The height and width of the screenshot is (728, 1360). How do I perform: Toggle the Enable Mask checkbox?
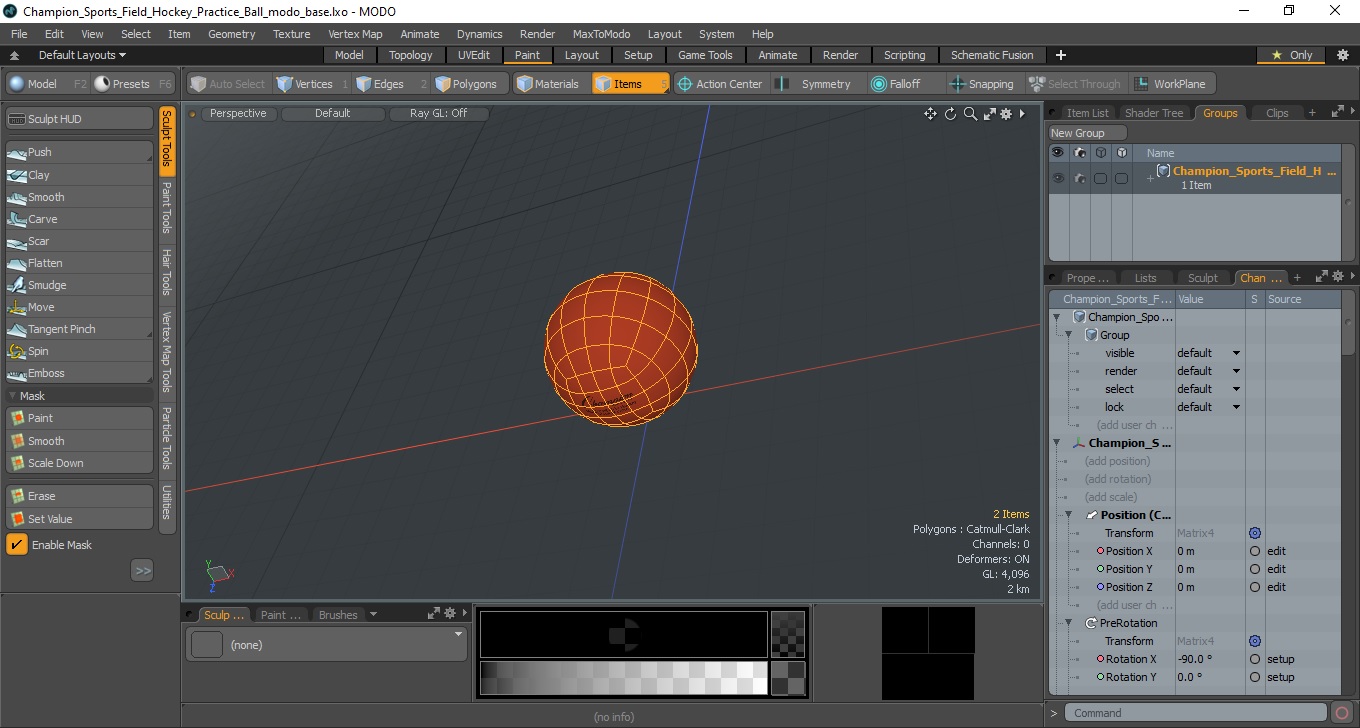[17, 544]
